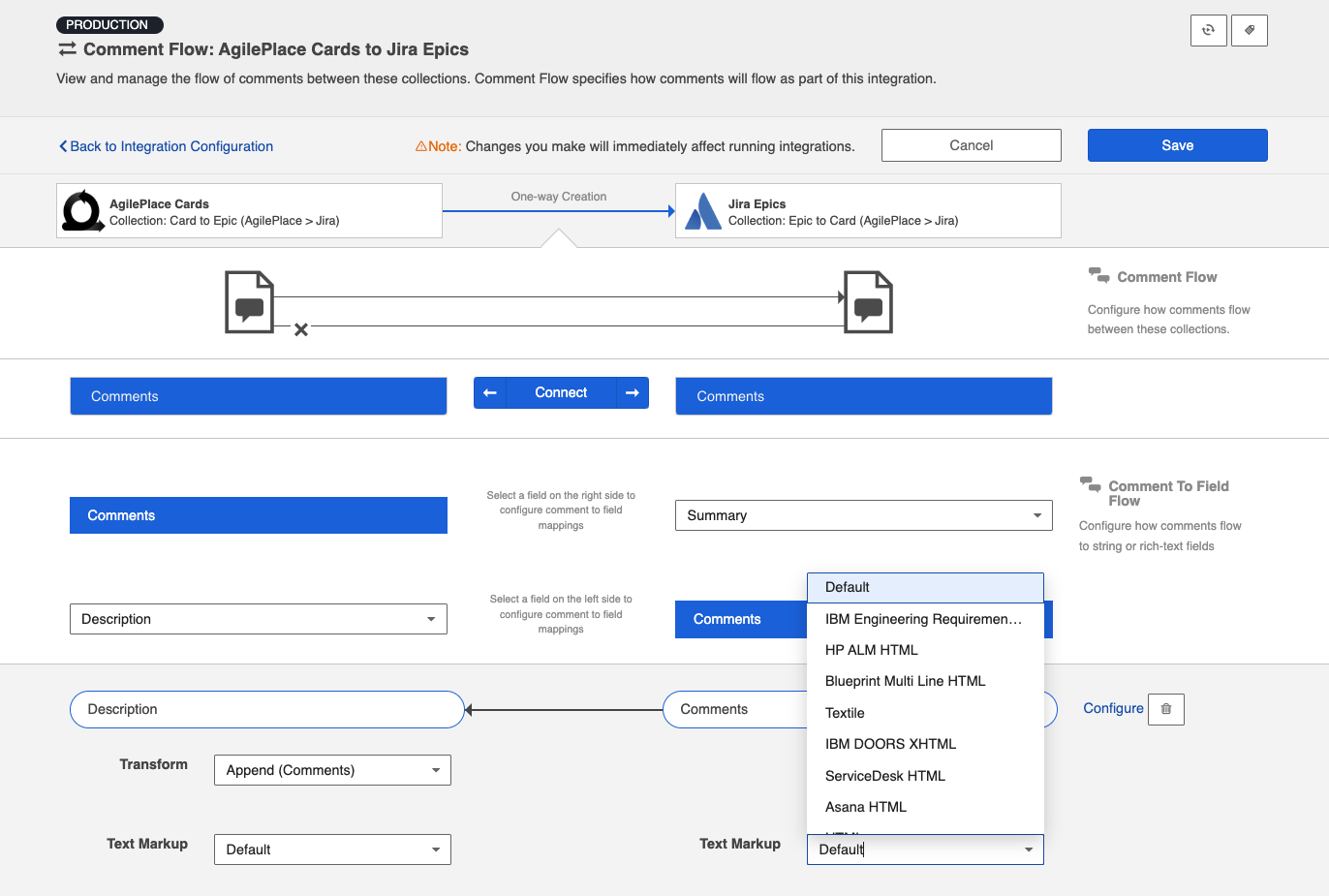Click the right arrow on the Connect control
The height and width of the screenshot is (896, 1329).
(633, 392)
